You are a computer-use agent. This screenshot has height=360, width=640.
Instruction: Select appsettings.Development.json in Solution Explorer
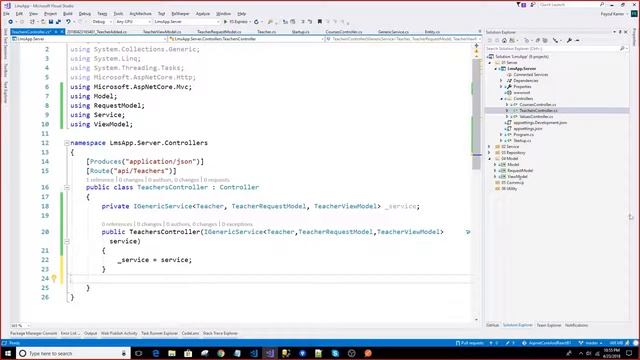click(x=540, y=123)
